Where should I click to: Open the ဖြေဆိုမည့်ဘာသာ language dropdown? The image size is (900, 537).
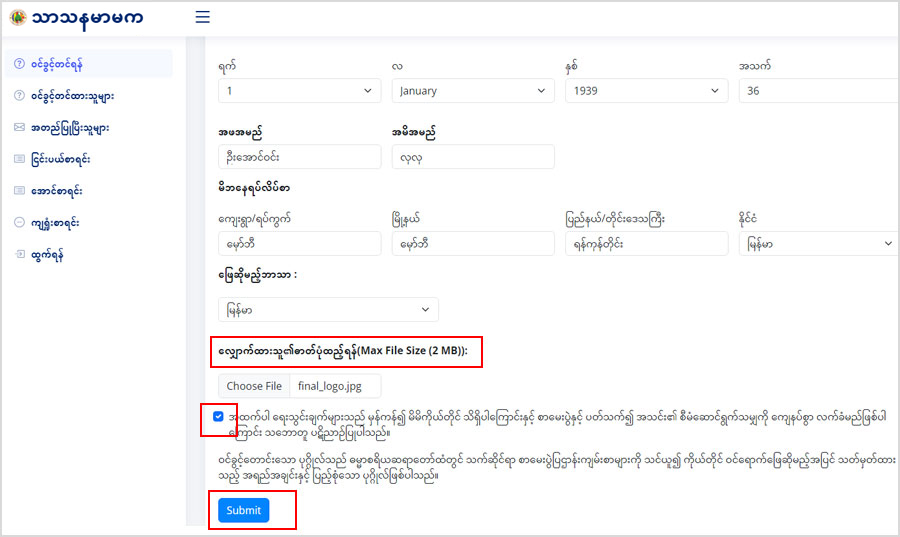tap(328, 310)
